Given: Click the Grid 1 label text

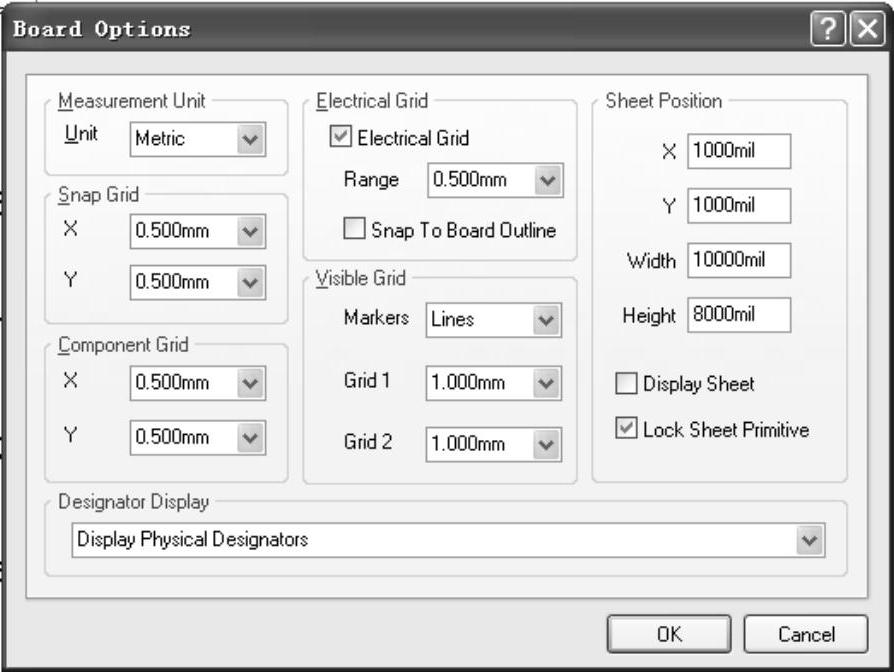Looking at the screenshot, I should pyautogui.click(x=367, y=381).
